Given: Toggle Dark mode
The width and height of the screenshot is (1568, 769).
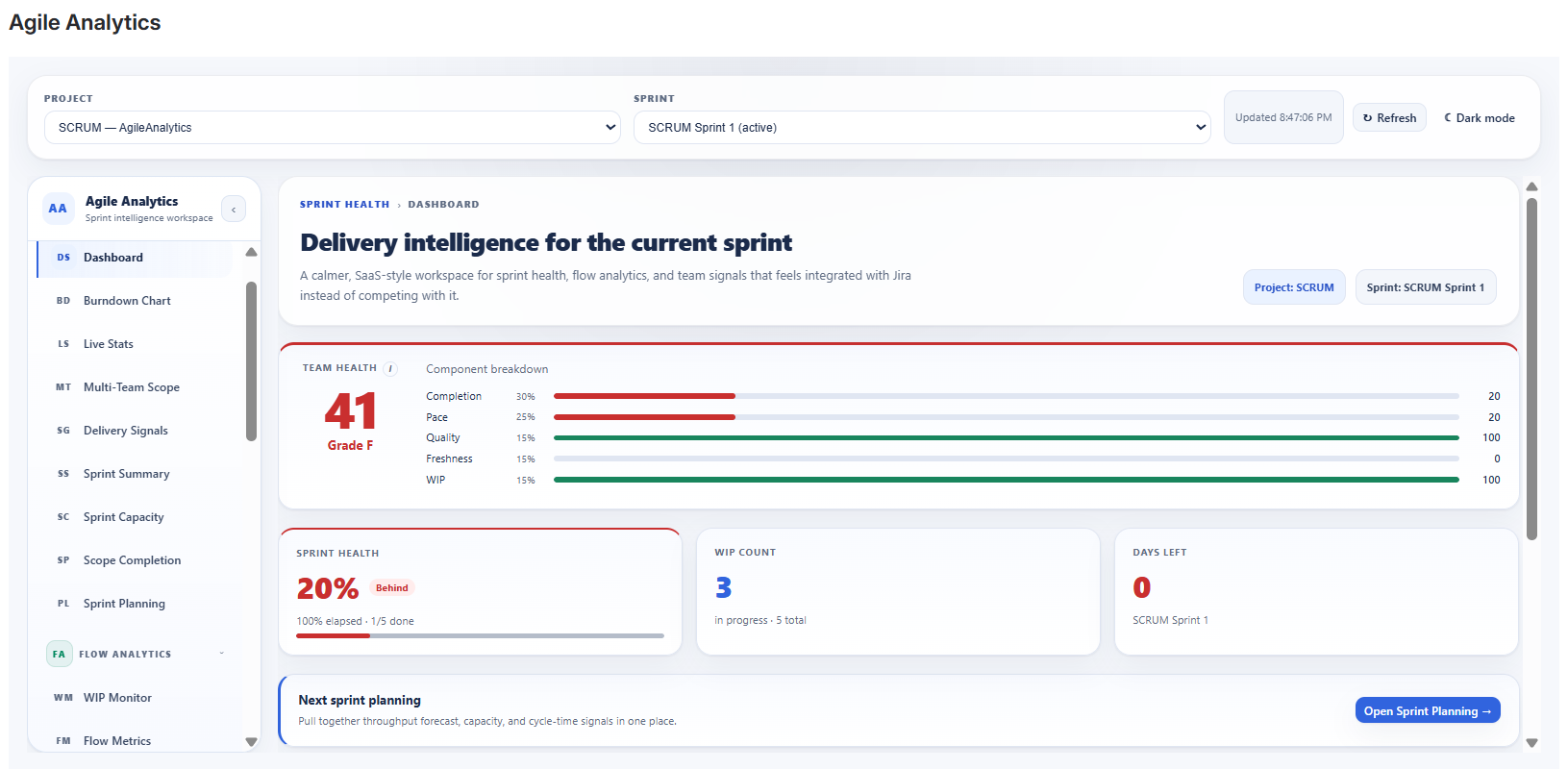Looking at the screenshot, I should (x=1480, y=118).
